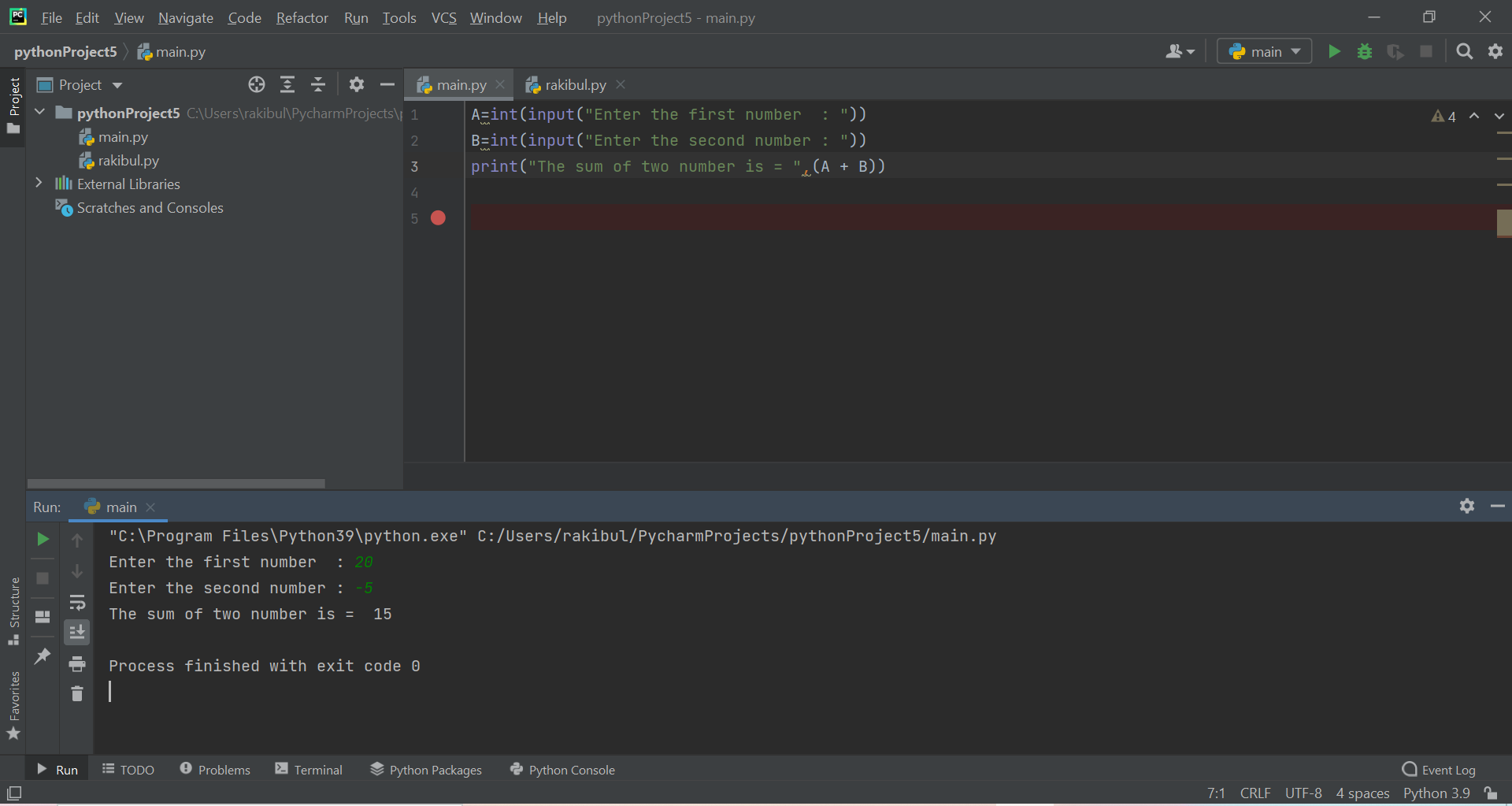Change indent setting 4 spaces
The width and height of the screenshot is (1512, 806).
click(x=1362, y=793)
